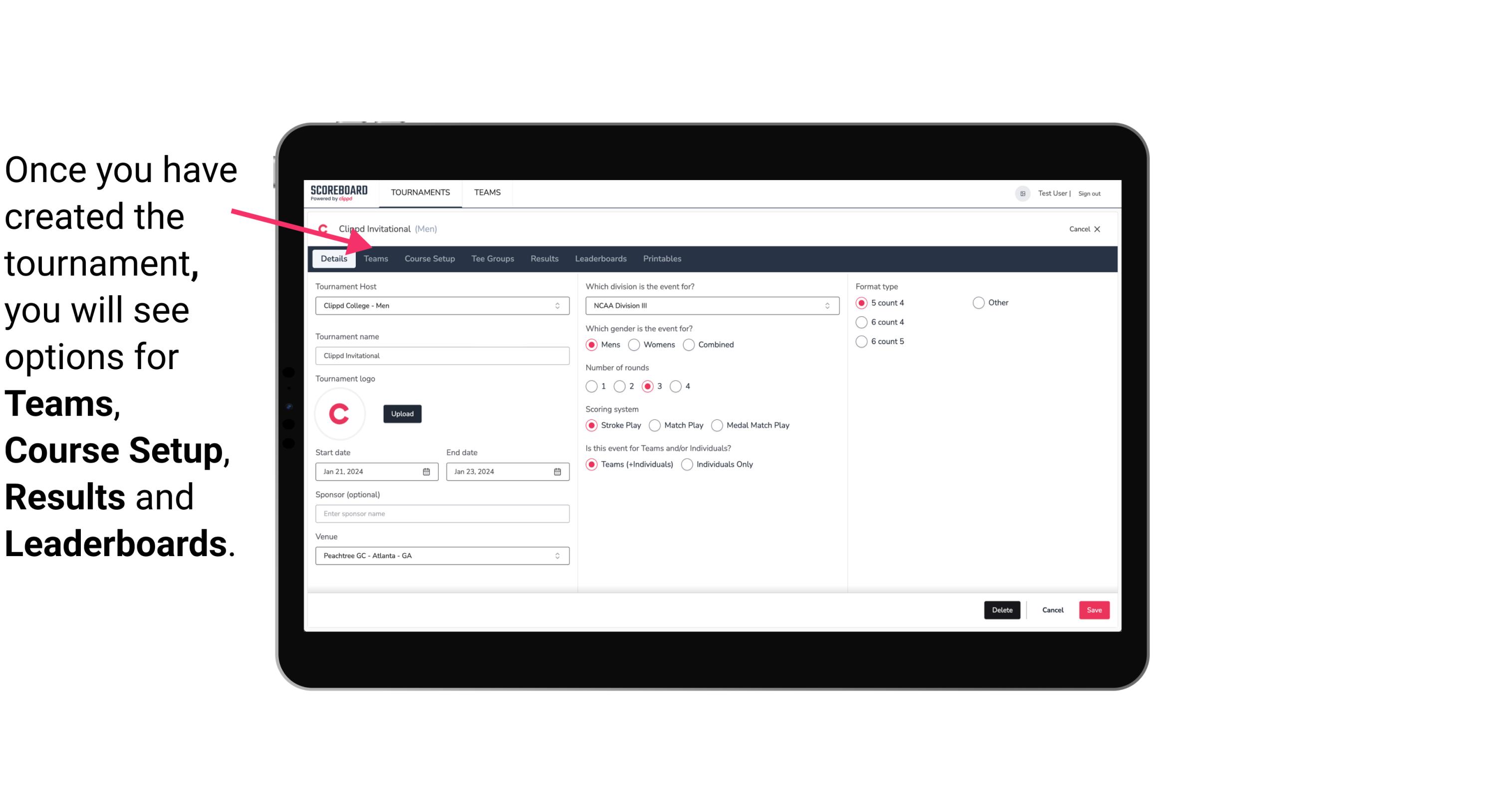Screen dimensions: 1510x812
Task: Expand the division dropdown for event
Action: click(826, 305)
